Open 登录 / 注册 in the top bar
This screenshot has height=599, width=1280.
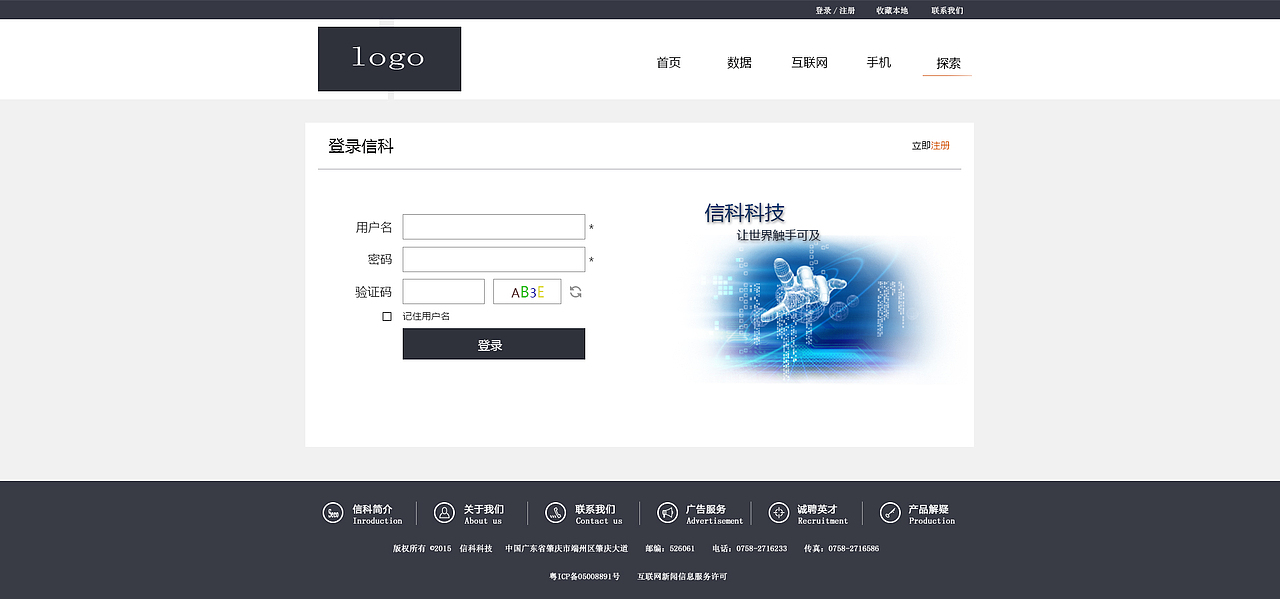835,10
